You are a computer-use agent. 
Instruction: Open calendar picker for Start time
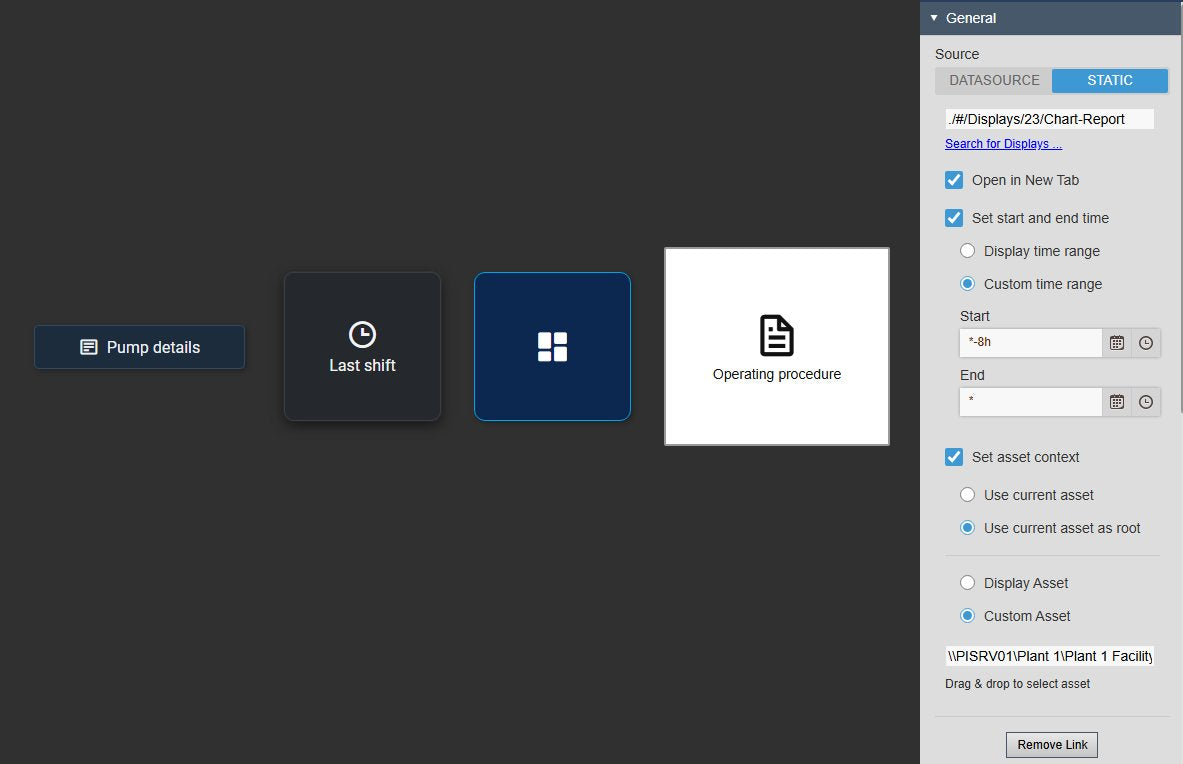coord(1117,342)
